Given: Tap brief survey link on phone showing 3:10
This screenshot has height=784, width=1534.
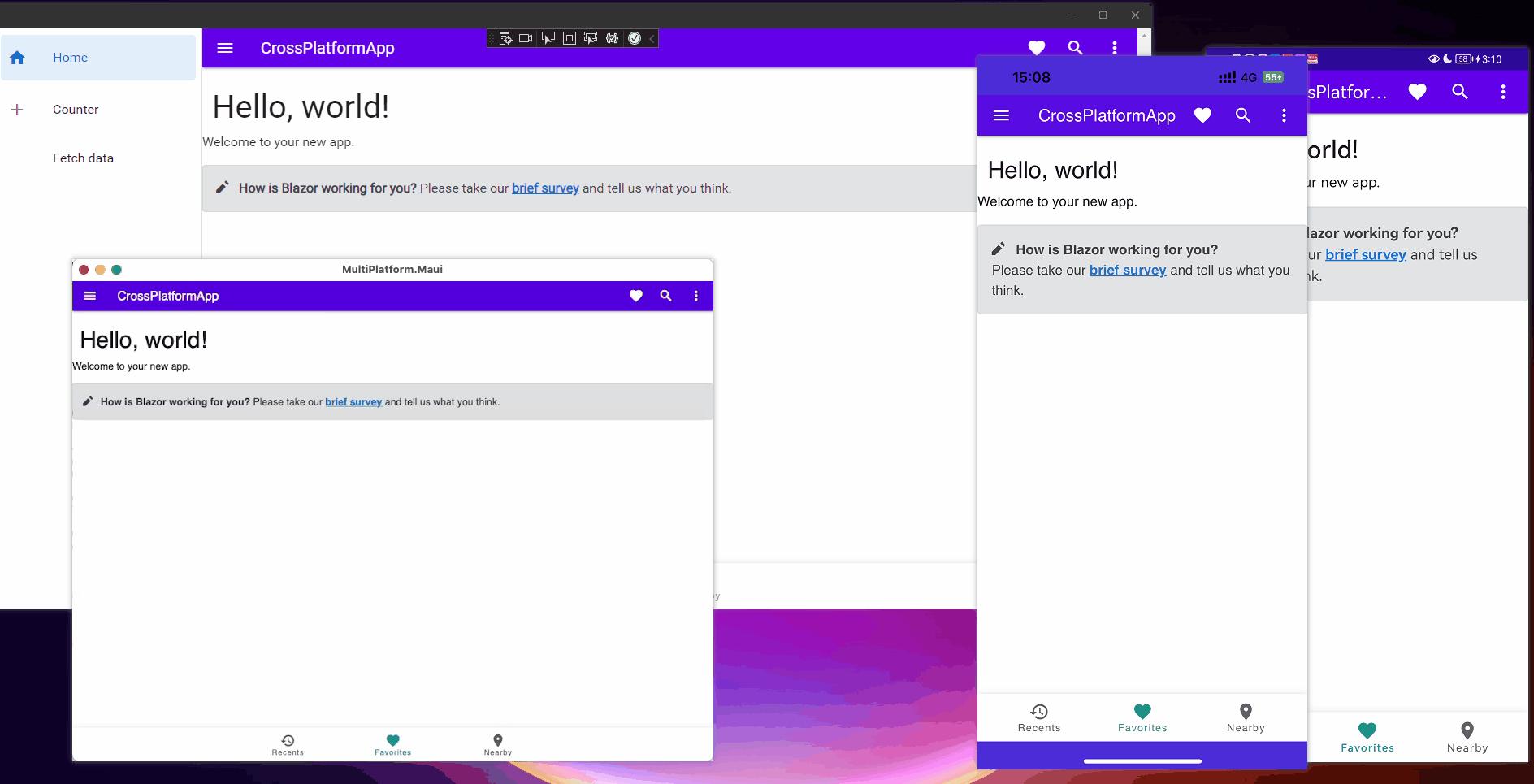Looking at the screenshot, I should (x=1365, y=254).
